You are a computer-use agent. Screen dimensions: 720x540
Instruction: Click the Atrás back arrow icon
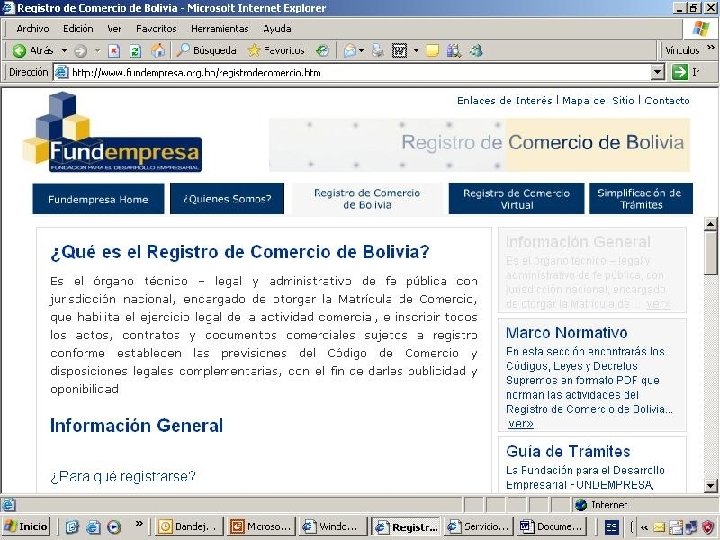coord(19,51)
